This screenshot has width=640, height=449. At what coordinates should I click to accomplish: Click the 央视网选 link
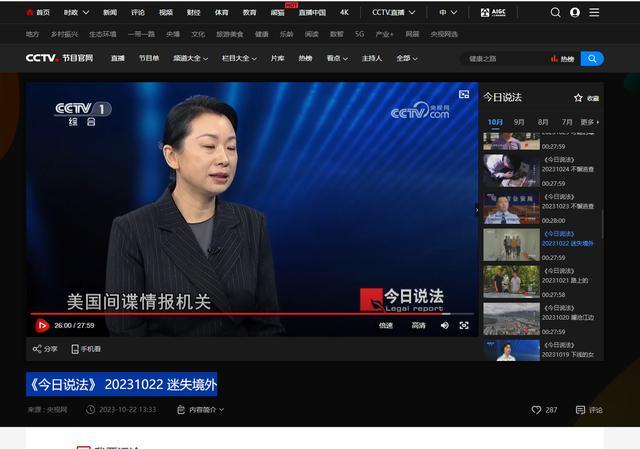(444, 34)
